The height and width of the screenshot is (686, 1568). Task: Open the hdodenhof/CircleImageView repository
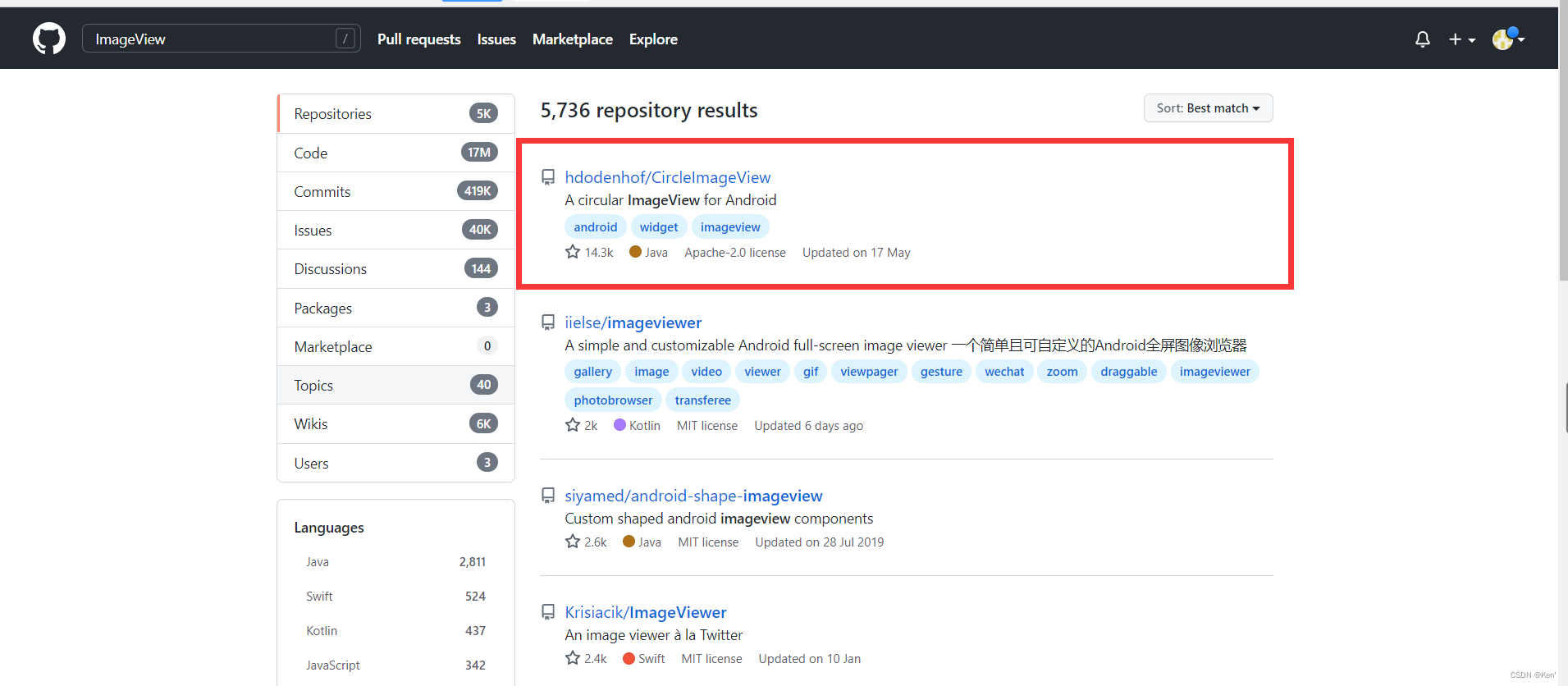[x=667, y=177]
